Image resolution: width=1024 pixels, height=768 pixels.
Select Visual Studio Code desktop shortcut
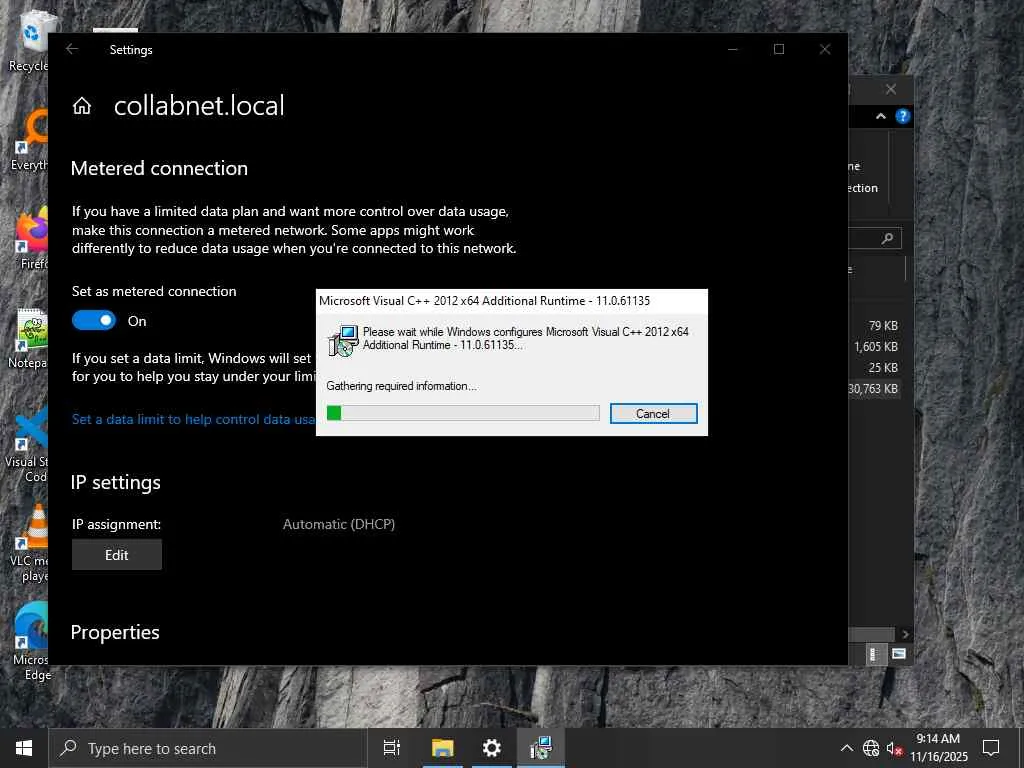[x=26, y=444]
